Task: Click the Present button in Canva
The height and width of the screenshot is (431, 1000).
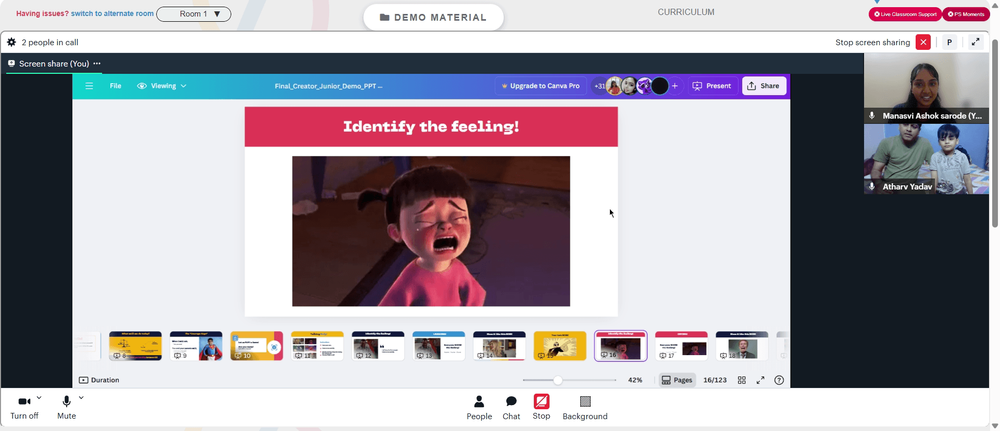Action: [712, 85]
